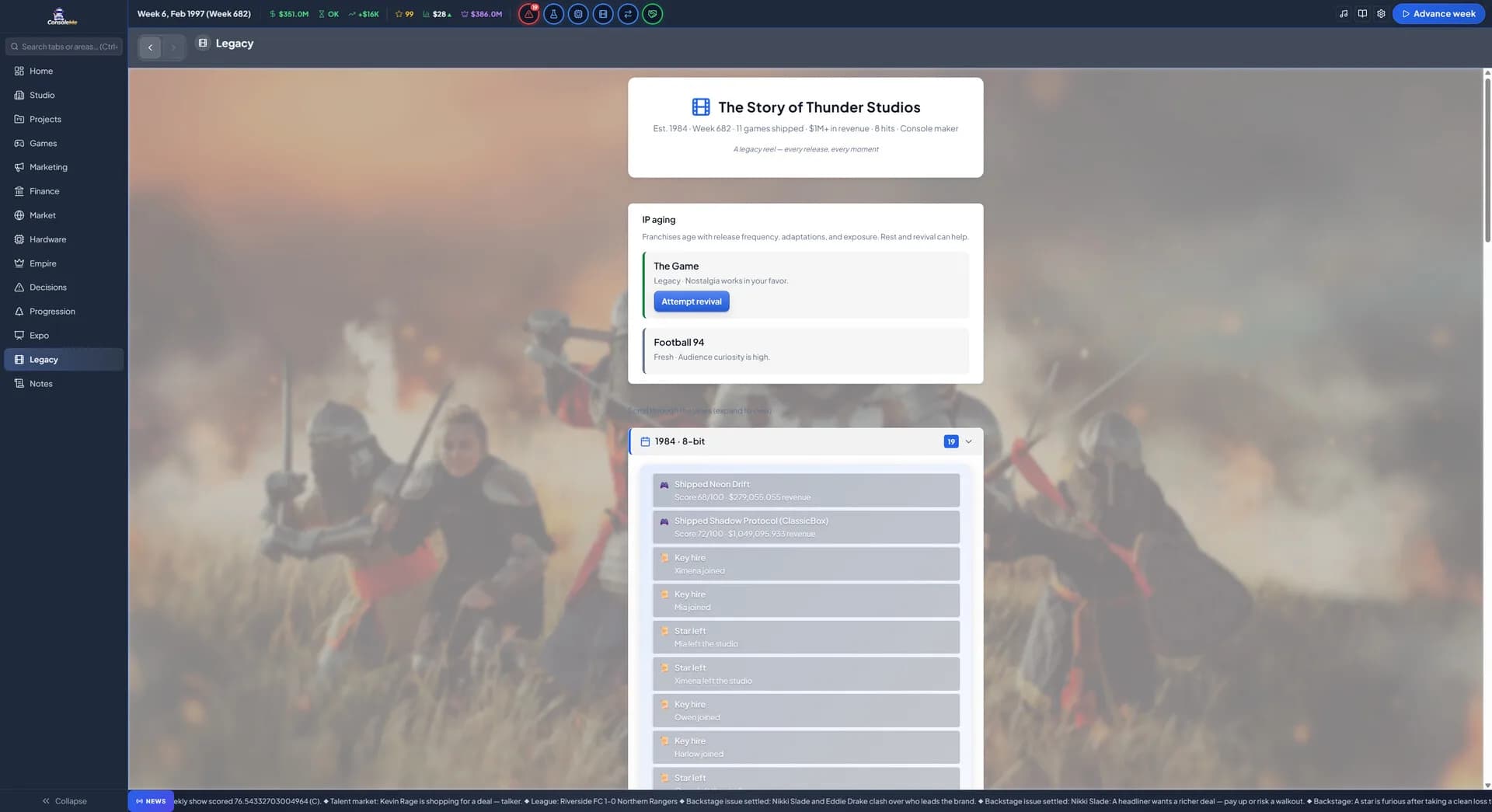Open the alerts warning icon with red badge

click(x=528, y=14)
